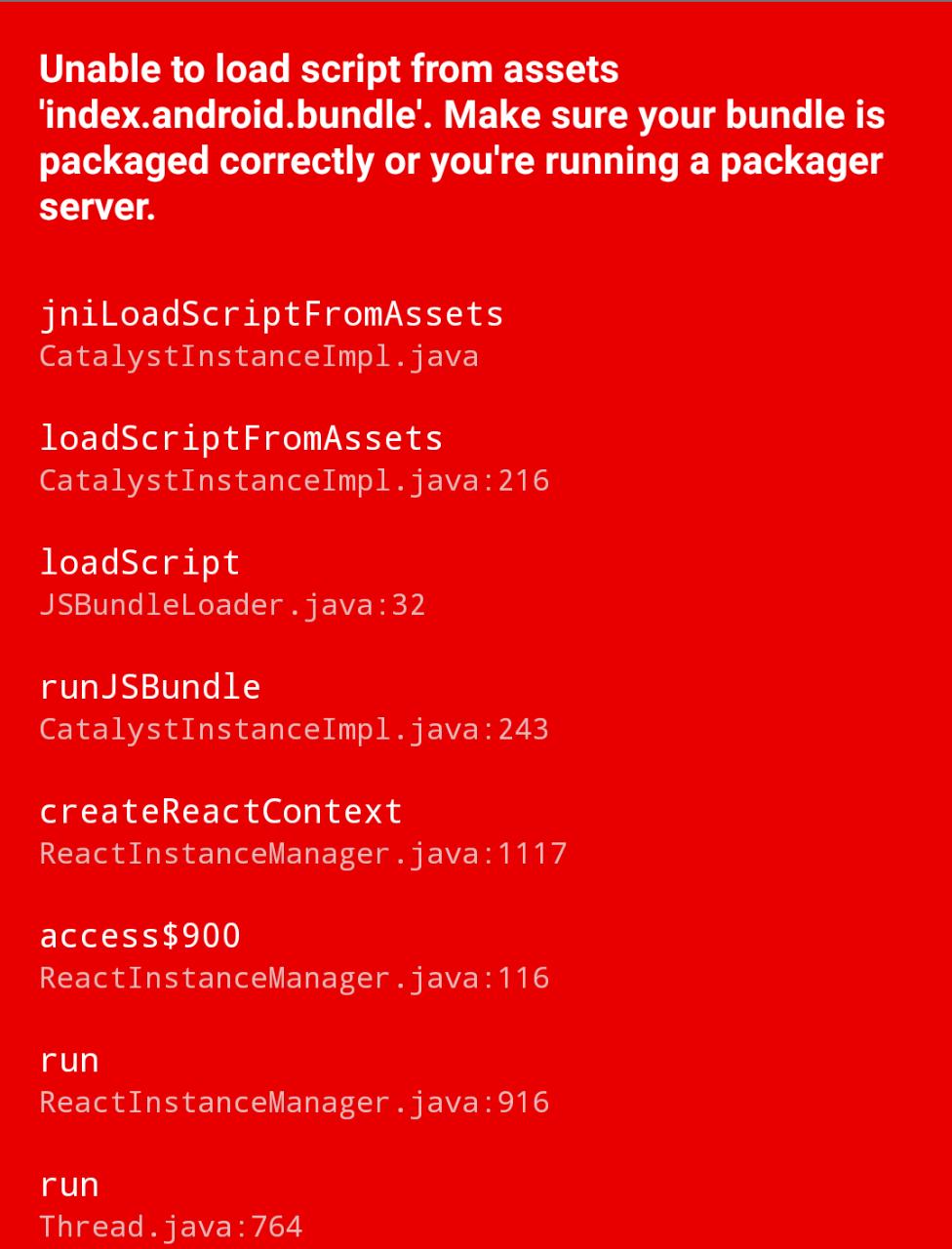
Task: Click the ReactInstanceManager.java:116 file reference
Action: (294, 978)
